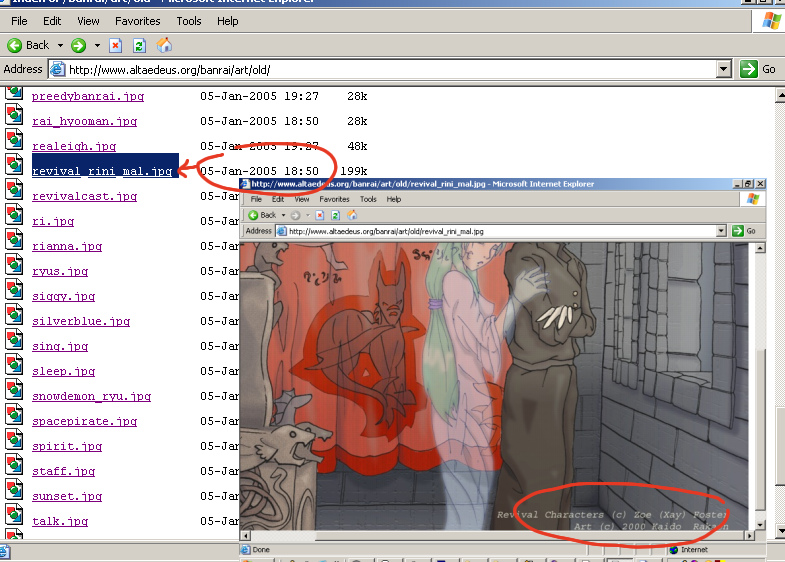The height and width of the screenshot is (562, 785).
Task: Open the talk.jpg link
Action: tap(60, 521)
